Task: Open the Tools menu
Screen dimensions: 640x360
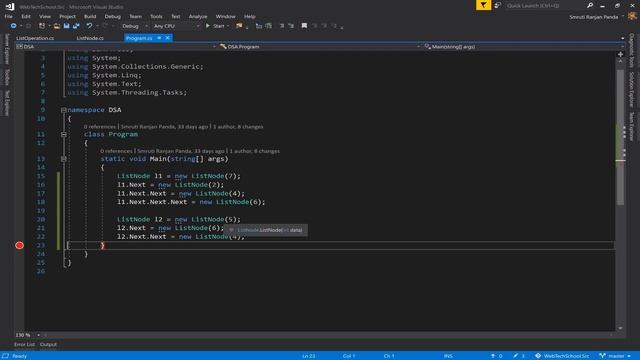Action: [x=156, y=17]
